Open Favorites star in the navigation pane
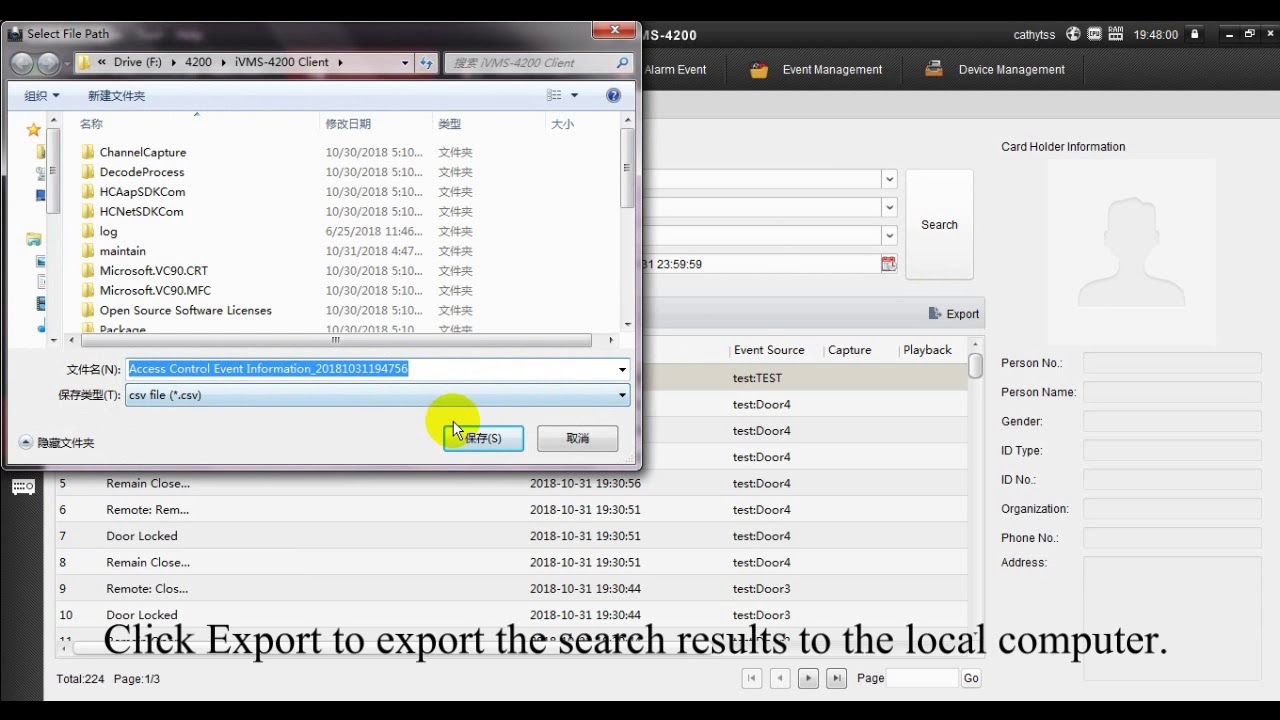This screenshot has height=720, width=1280. tap(34, 129)
